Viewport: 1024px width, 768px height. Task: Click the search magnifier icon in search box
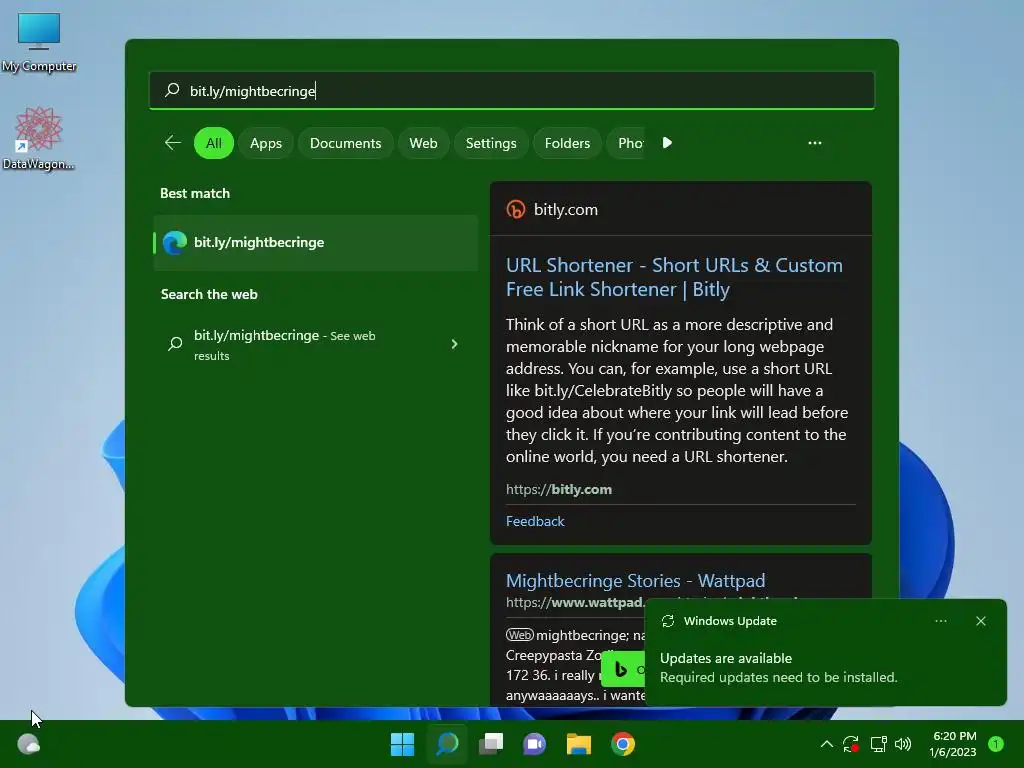(x=172, y=90)
